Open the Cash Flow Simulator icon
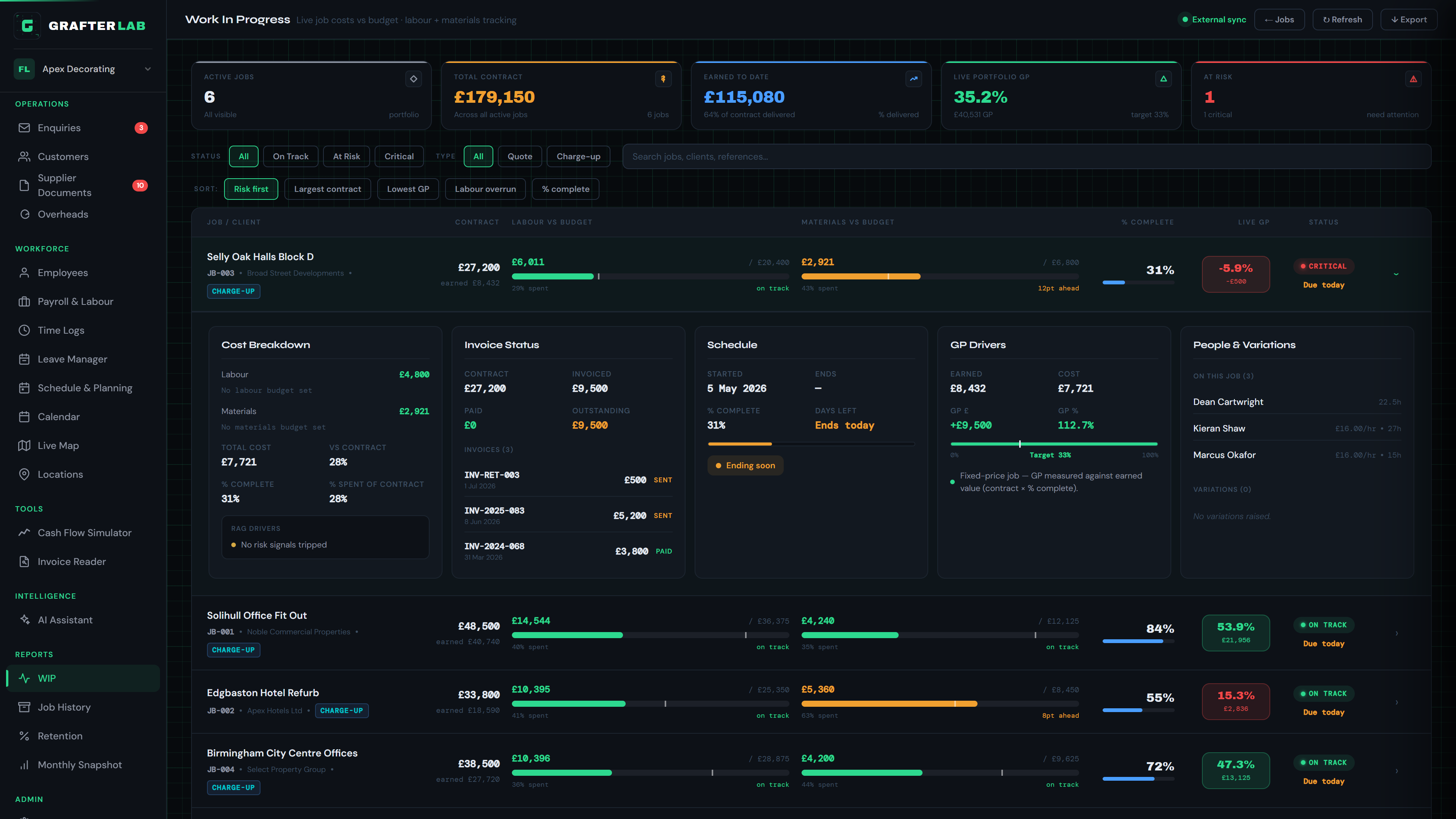 pos(24,532)
